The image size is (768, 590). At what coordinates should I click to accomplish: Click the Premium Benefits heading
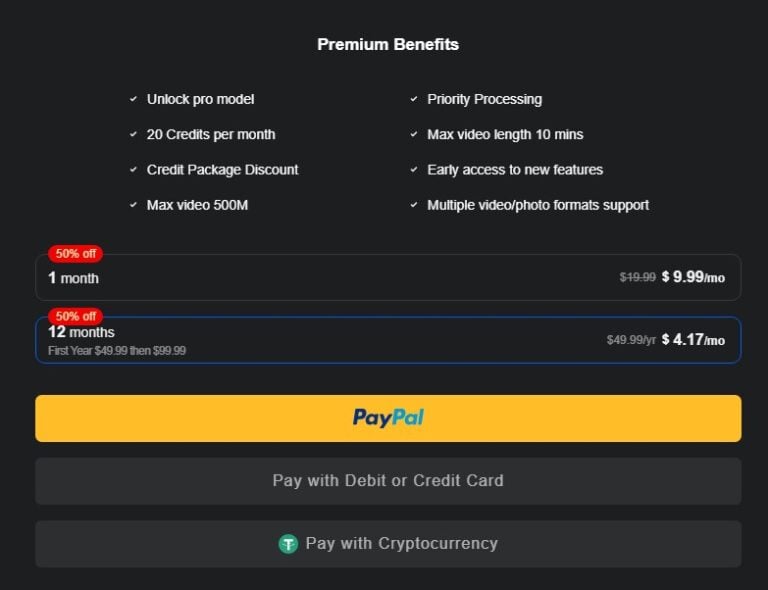[x=388, y=44]
